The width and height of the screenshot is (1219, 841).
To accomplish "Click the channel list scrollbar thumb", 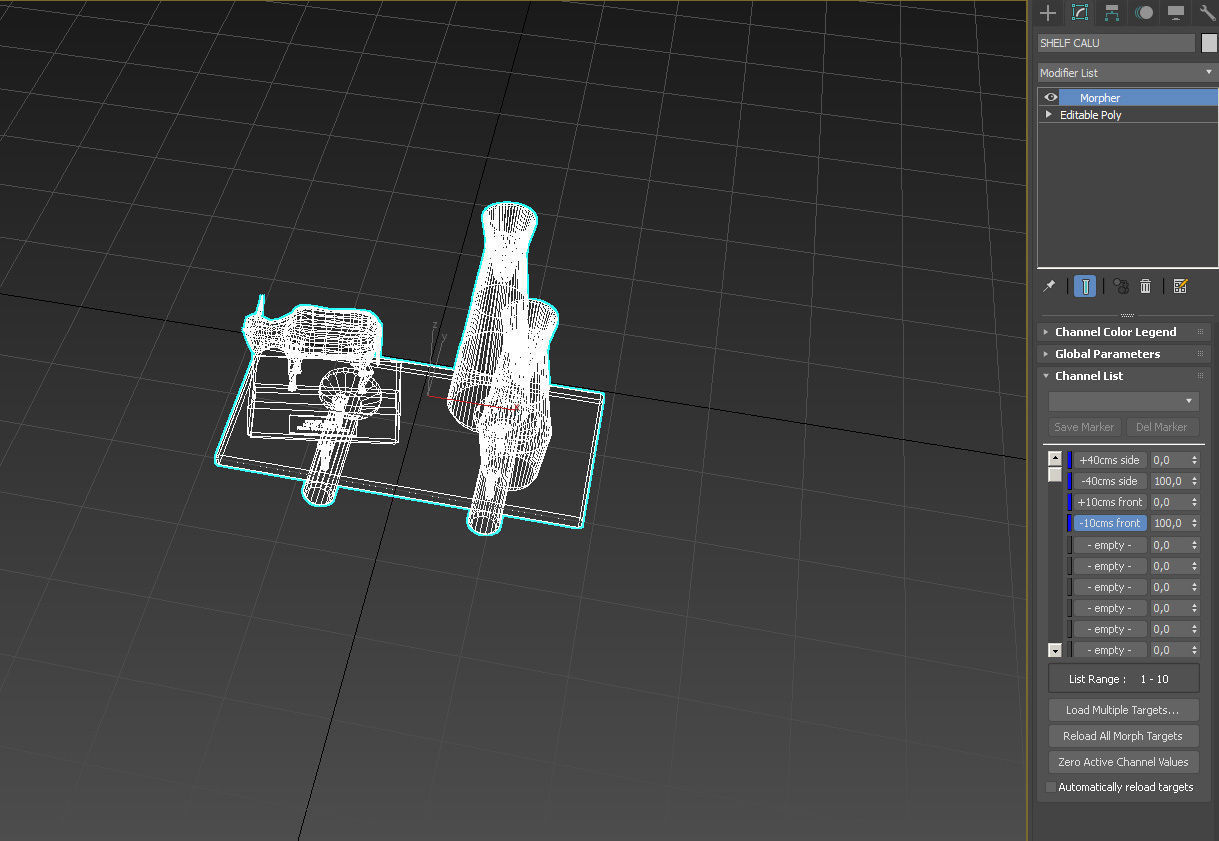I will pos(1054,474).
